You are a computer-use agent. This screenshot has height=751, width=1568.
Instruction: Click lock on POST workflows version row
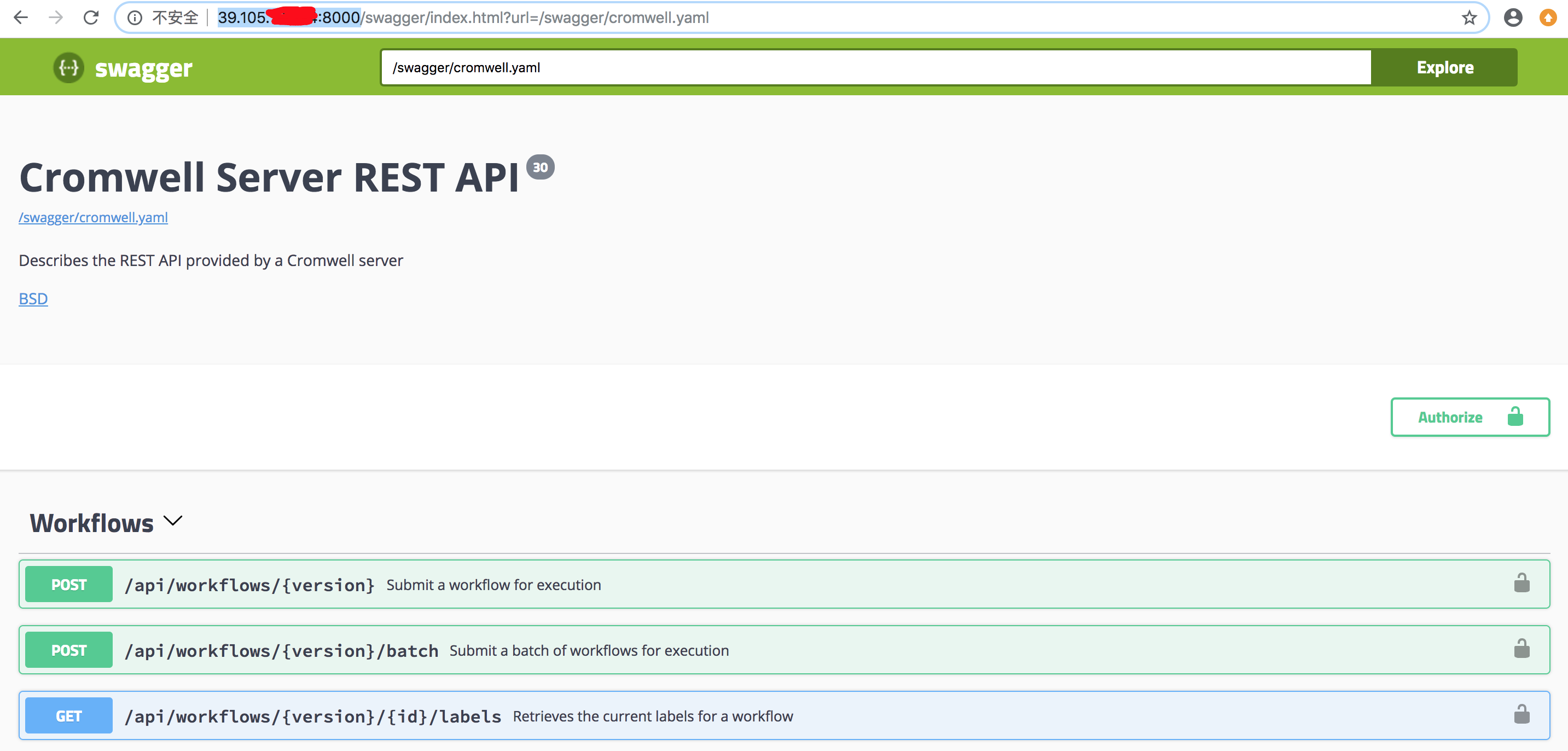(x=1521, y=583)
